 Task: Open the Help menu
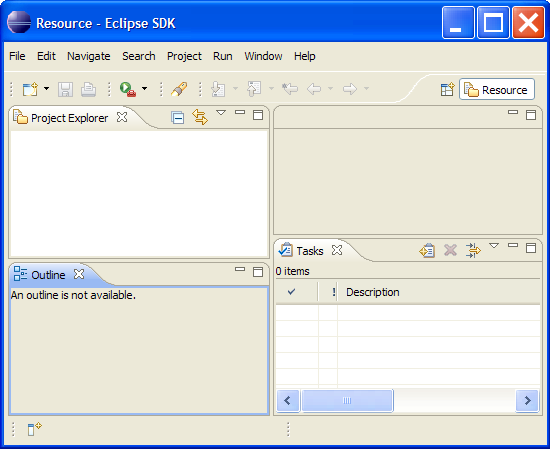(x=304, y=56)
